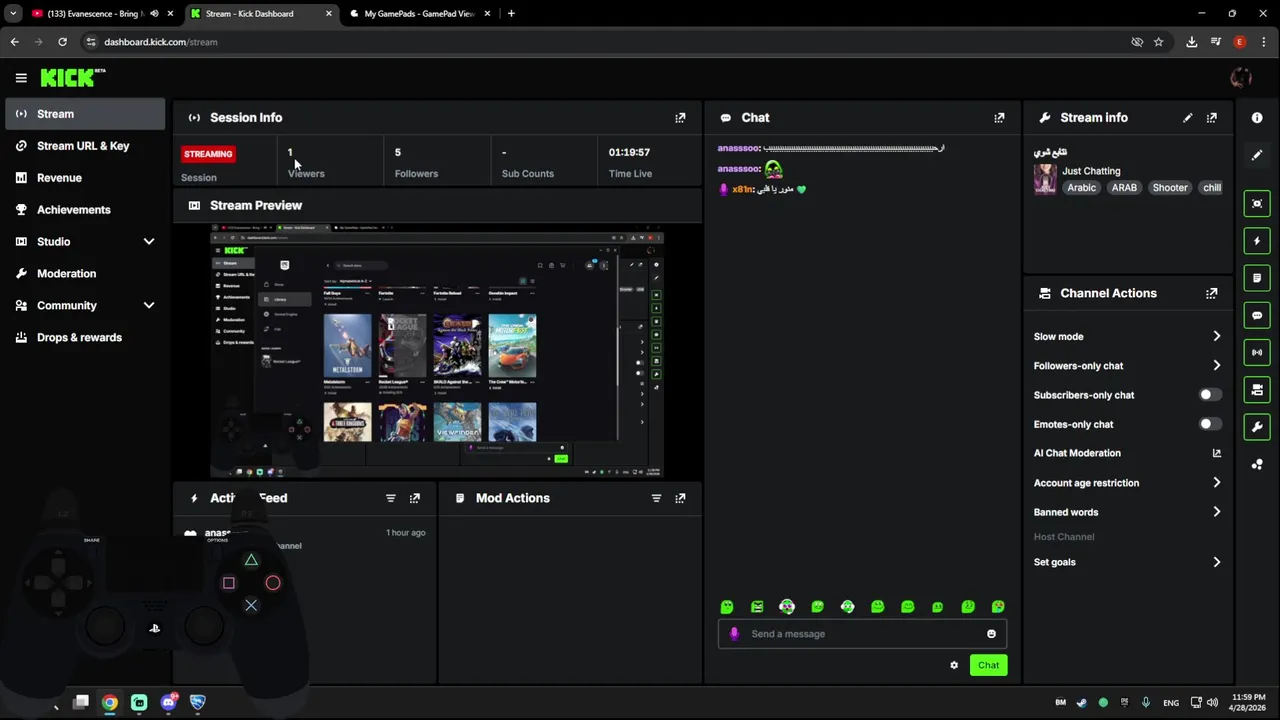
Task: Click the Arabic tag
Action: [x=1081, y=188]
